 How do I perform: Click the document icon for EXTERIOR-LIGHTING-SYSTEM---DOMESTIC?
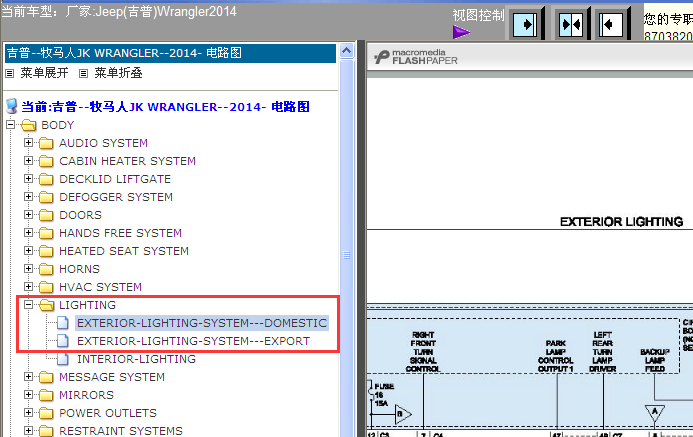tap(63, 323)
